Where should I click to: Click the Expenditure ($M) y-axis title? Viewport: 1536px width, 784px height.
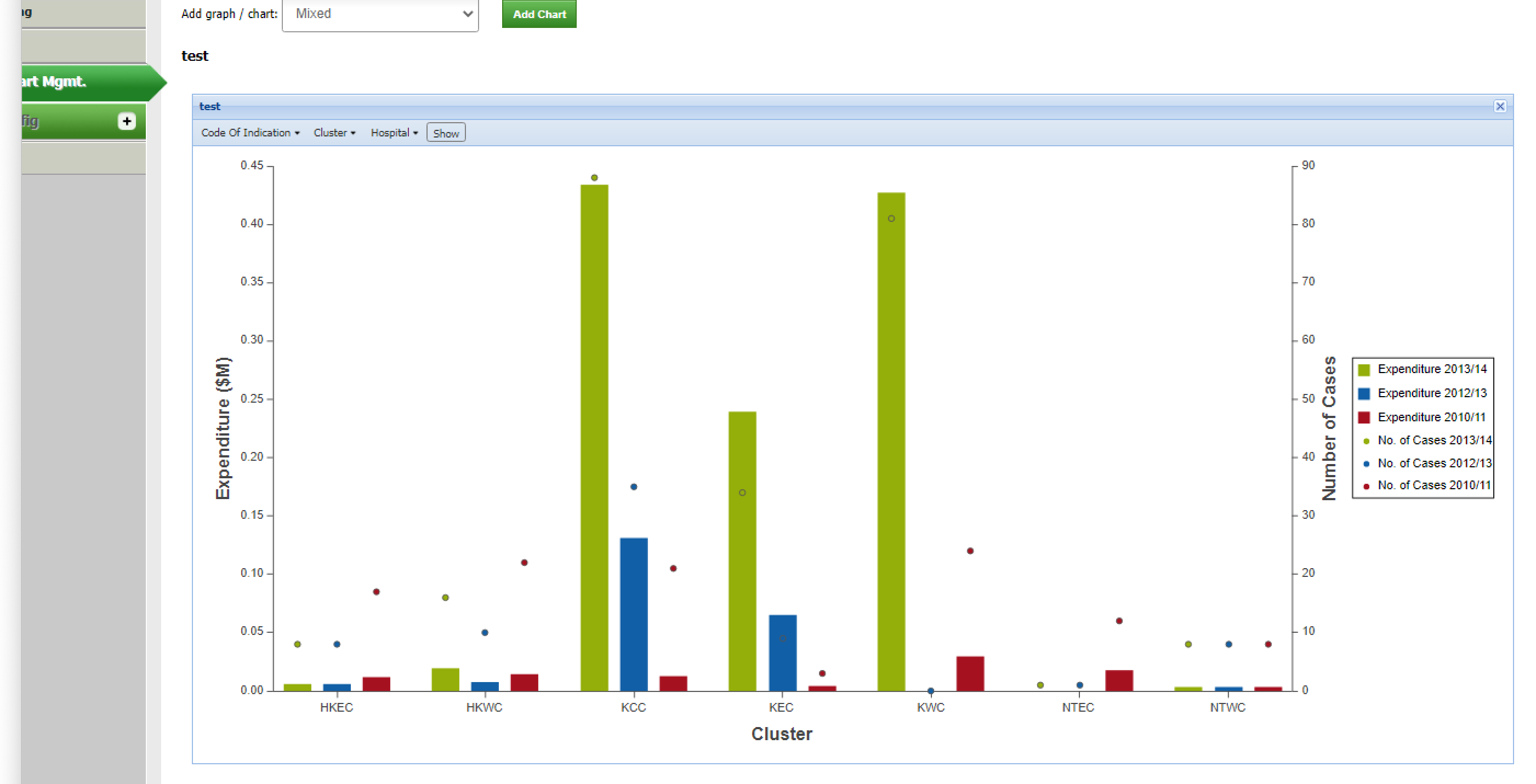click(223, 428)
